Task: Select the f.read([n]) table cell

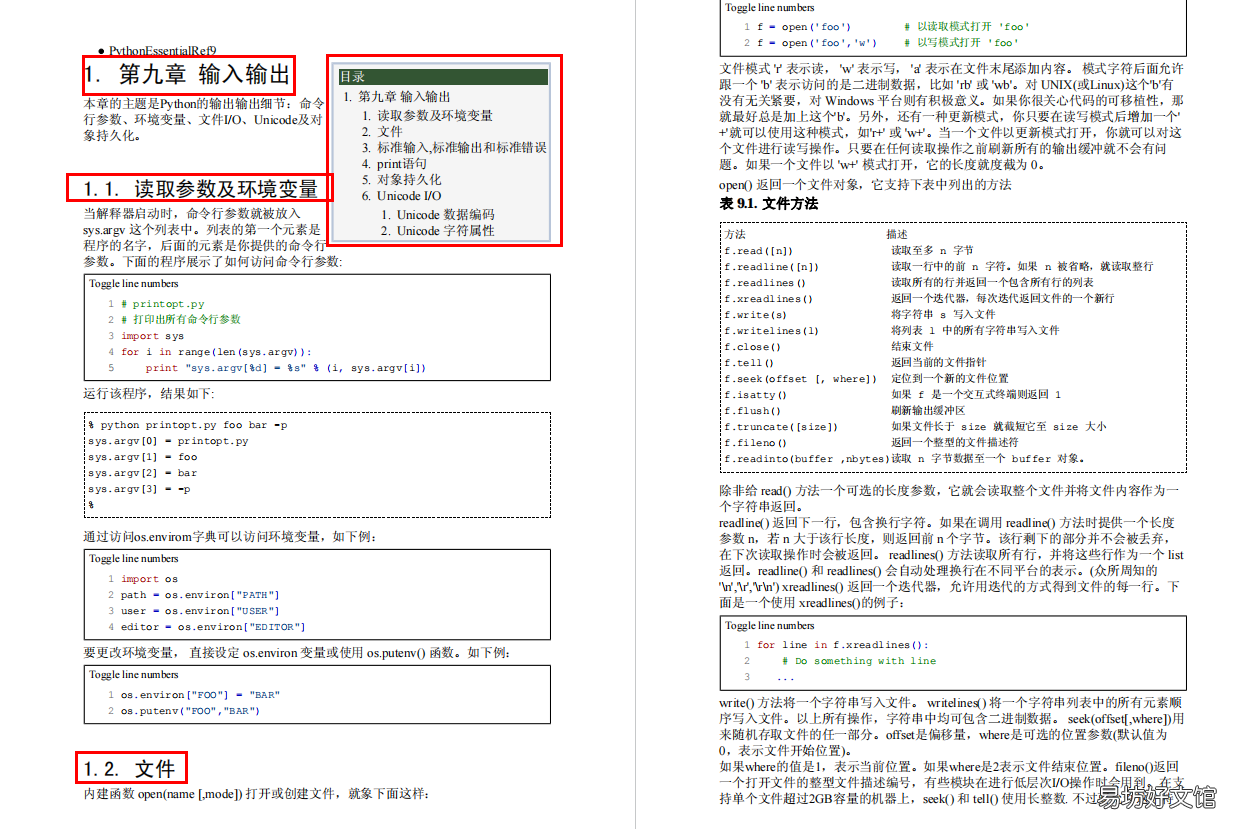Action: point(758,251)
